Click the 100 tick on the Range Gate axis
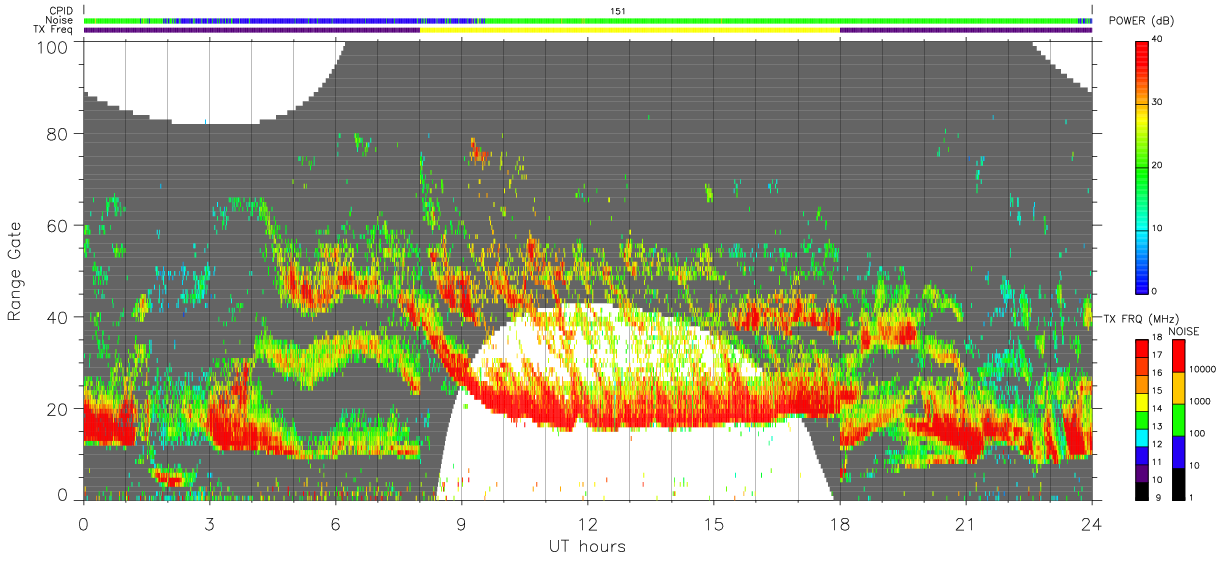This screenshot has width=1228, height=567. click(51, 47)
